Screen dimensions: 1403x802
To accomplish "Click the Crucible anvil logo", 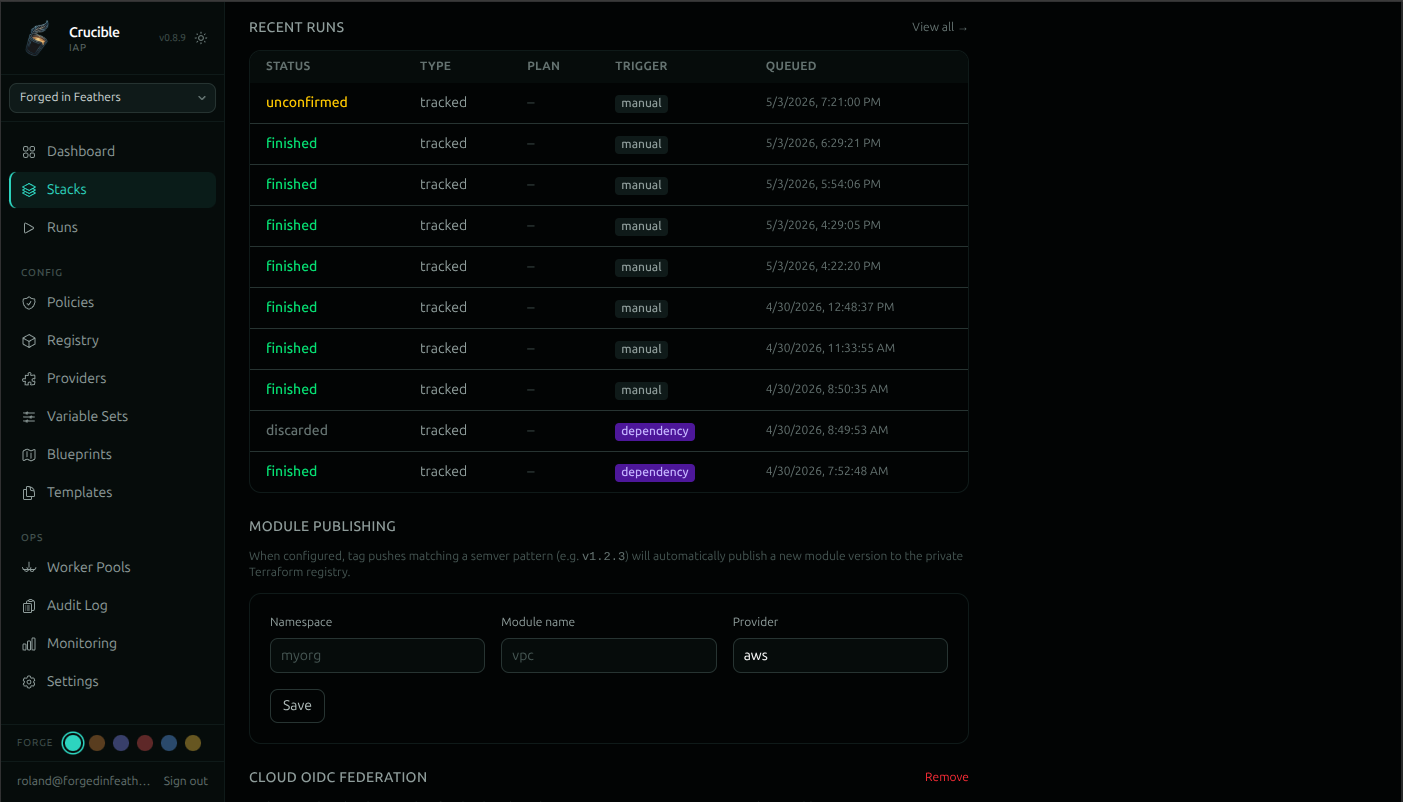I will (x=37, y=38).
